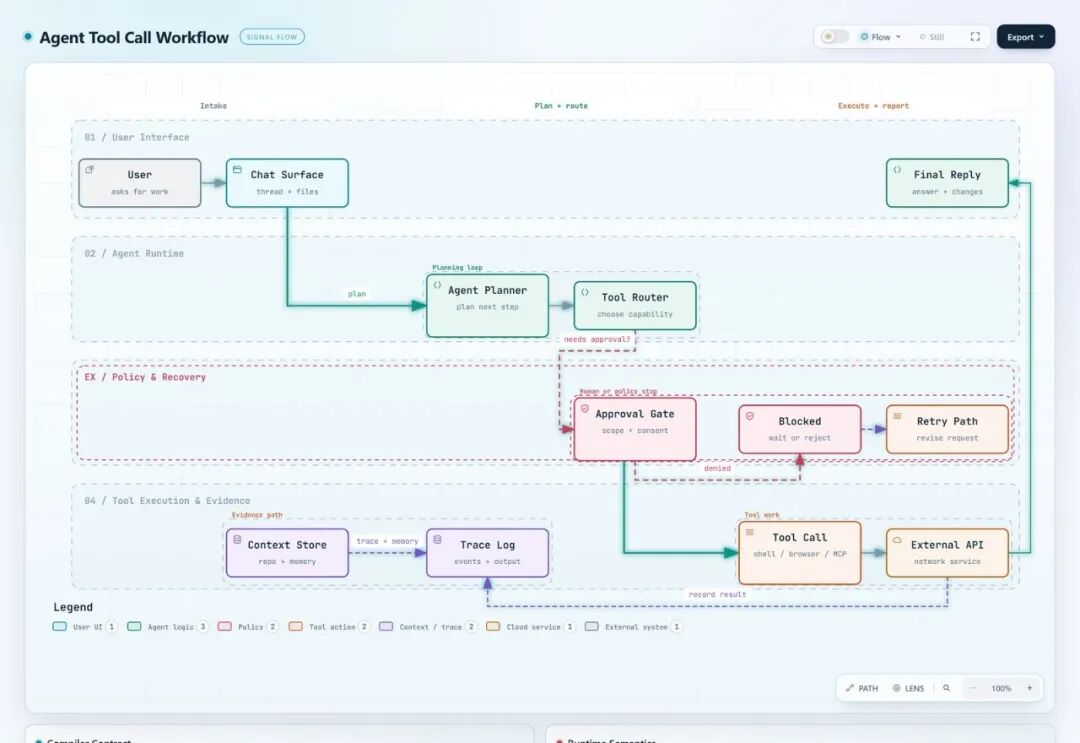The image size is (1080, 743).
Task: Click the Trace Log database icon
Action: click(437, 539)
